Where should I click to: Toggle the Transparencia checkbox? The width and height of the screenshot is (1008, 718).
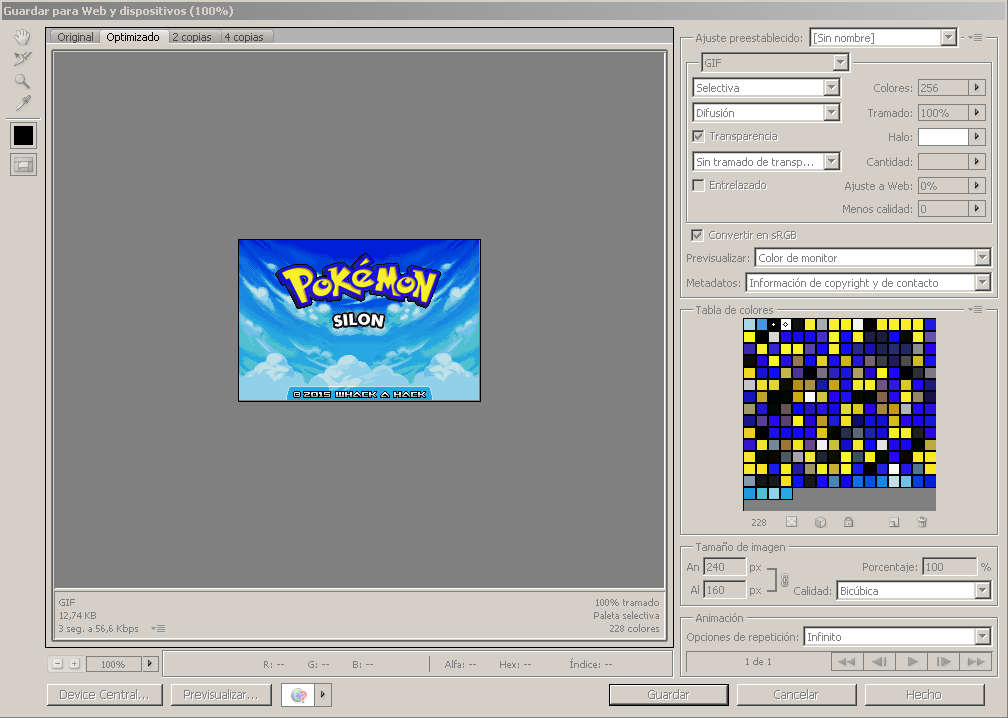click(x=698, y=136)
